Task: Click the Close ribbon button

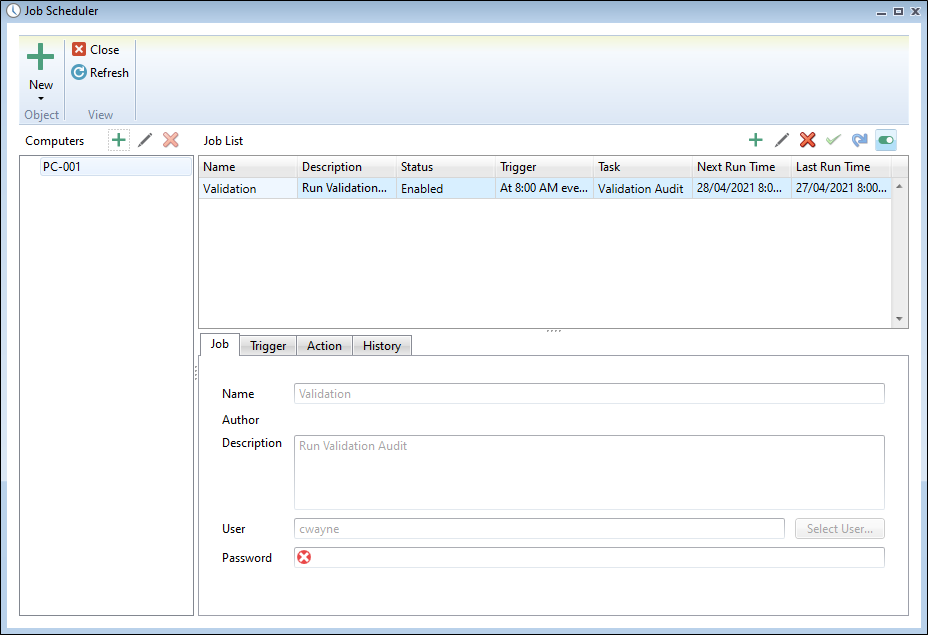Action: [x=96, y=50]
